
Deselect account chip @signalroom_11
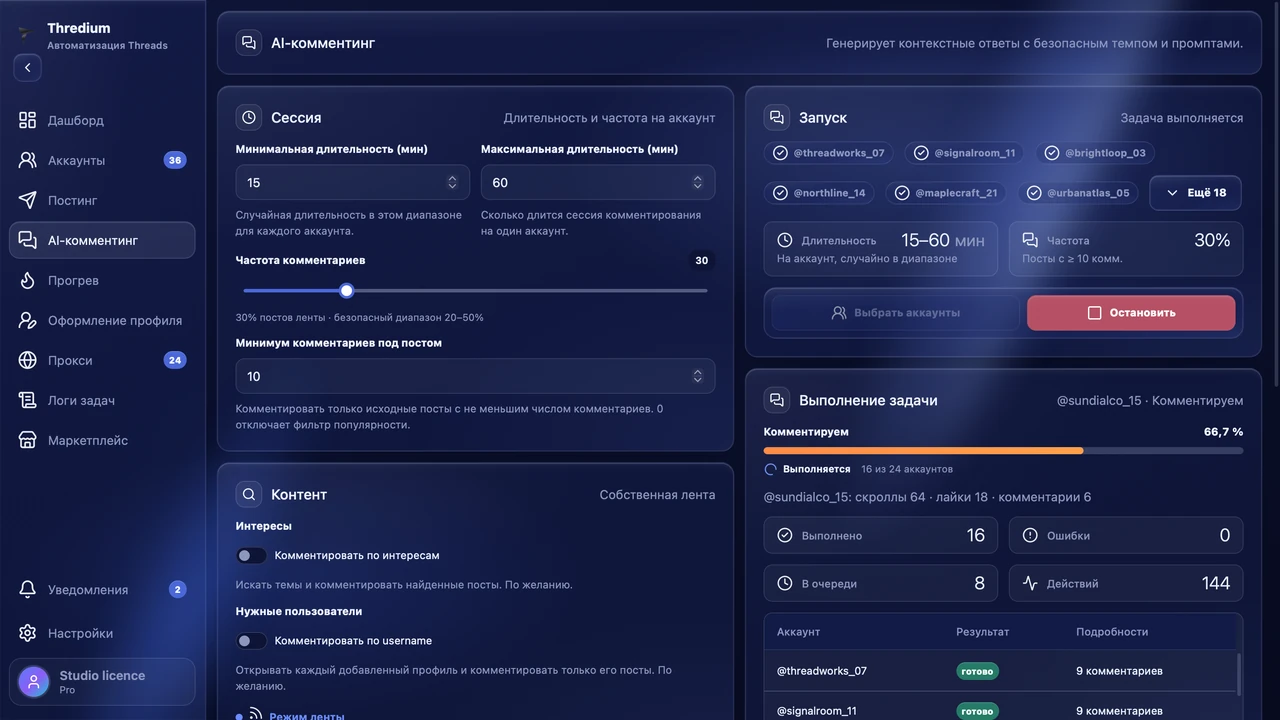coord(965,153)
